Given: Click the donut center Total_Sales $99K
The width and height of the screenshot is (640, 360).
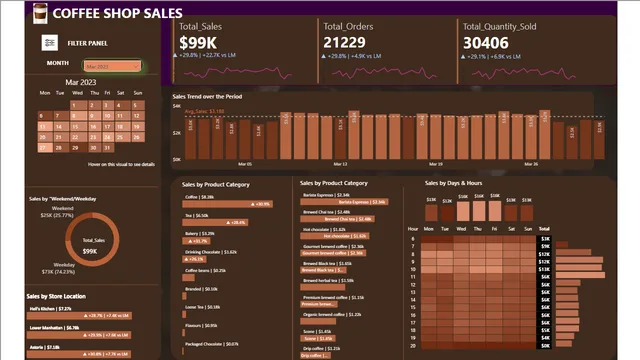Looking at the screenshot, I should pos(93,246).
